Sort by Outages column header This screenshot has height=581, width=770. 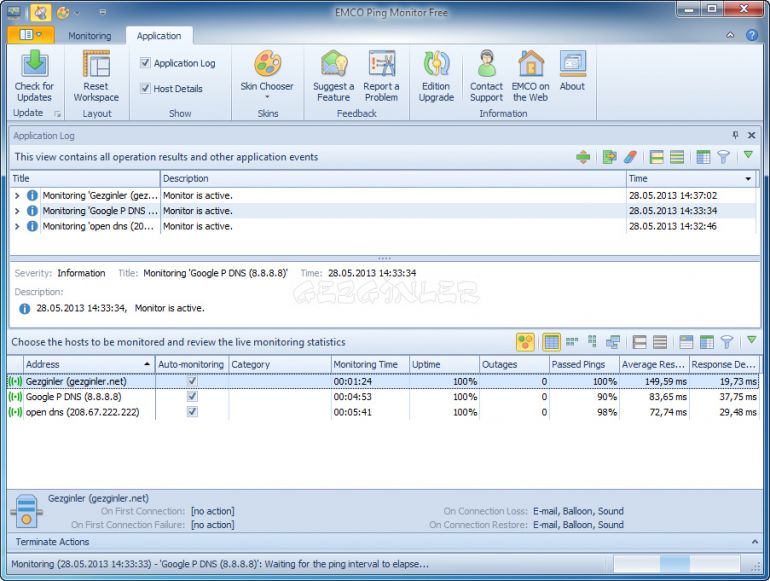(x=514, y=364)
